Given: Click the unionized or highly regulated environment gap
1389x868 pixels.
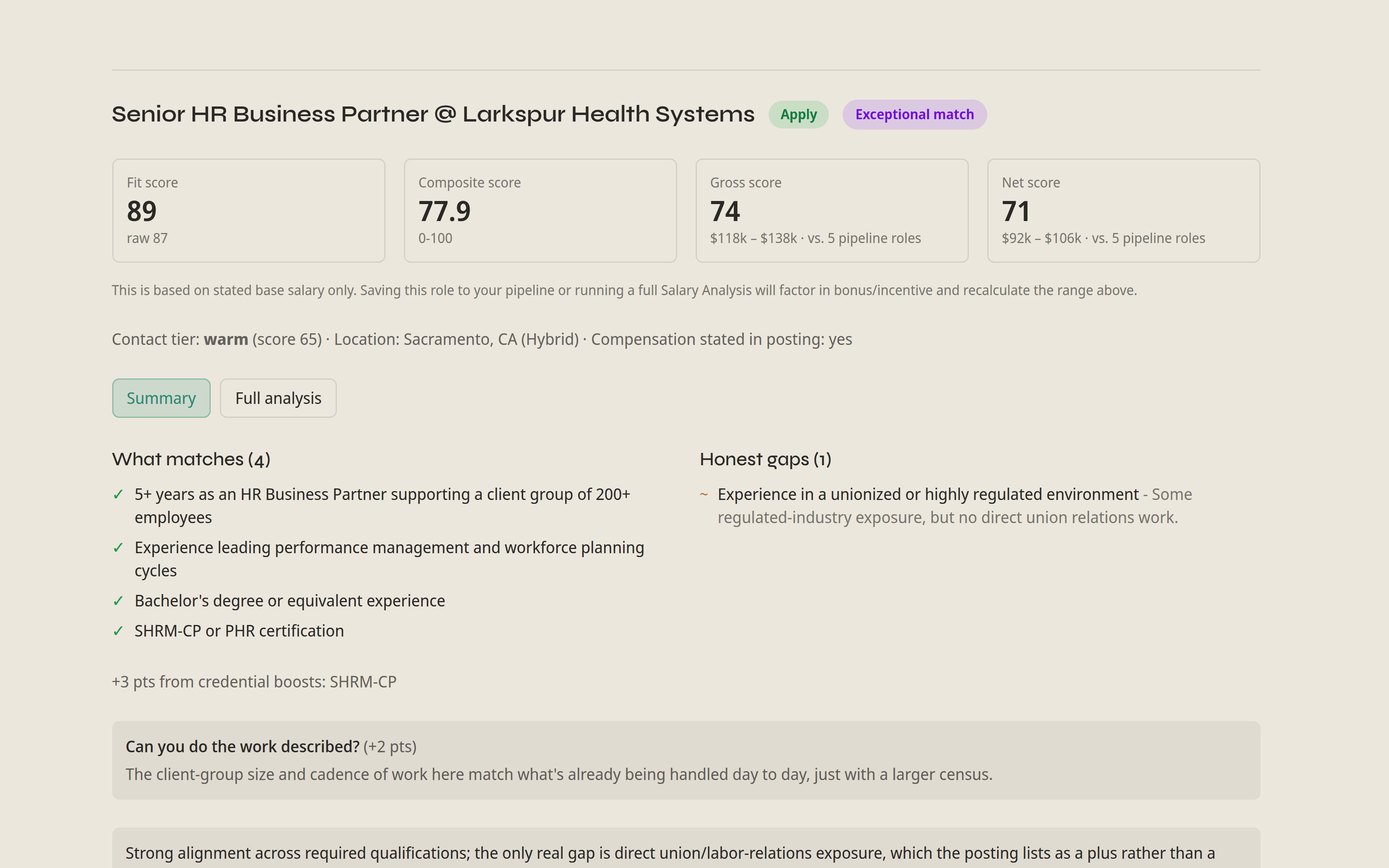Looking at the screenshot, I should [x=955, y=506].
